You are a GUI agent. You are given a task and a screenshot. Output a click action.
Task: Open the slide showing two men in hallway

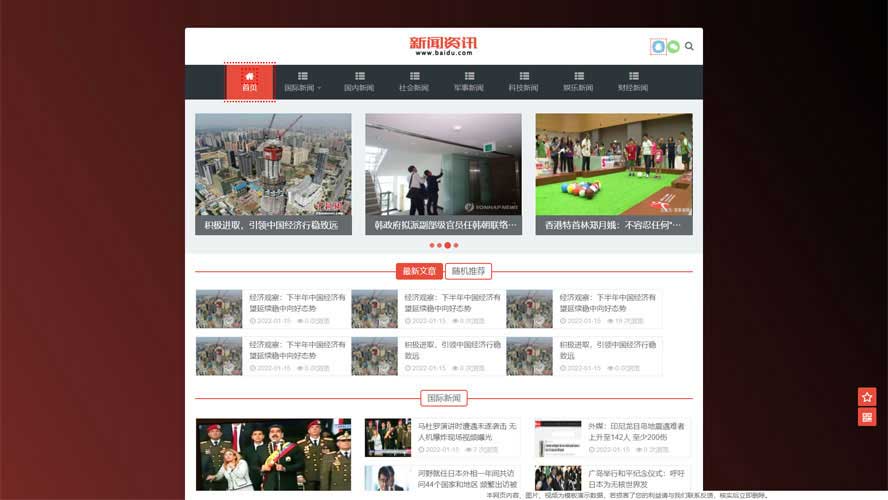443,164
